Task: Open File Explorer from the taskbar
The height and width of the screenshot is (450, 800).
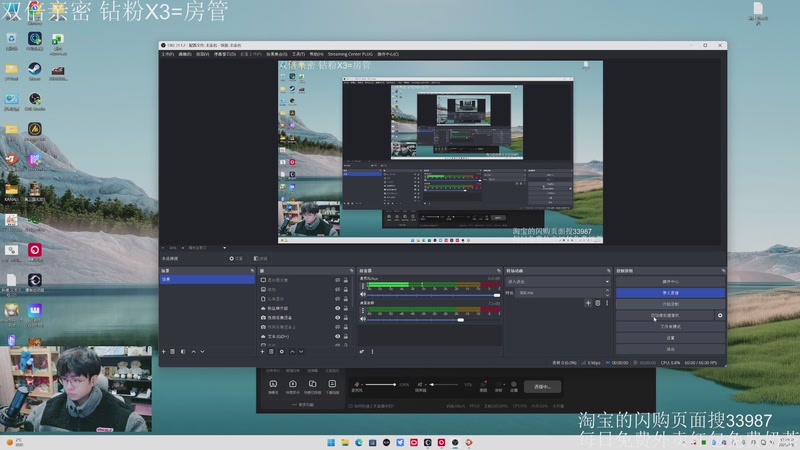Action: (x=345, y=442)
